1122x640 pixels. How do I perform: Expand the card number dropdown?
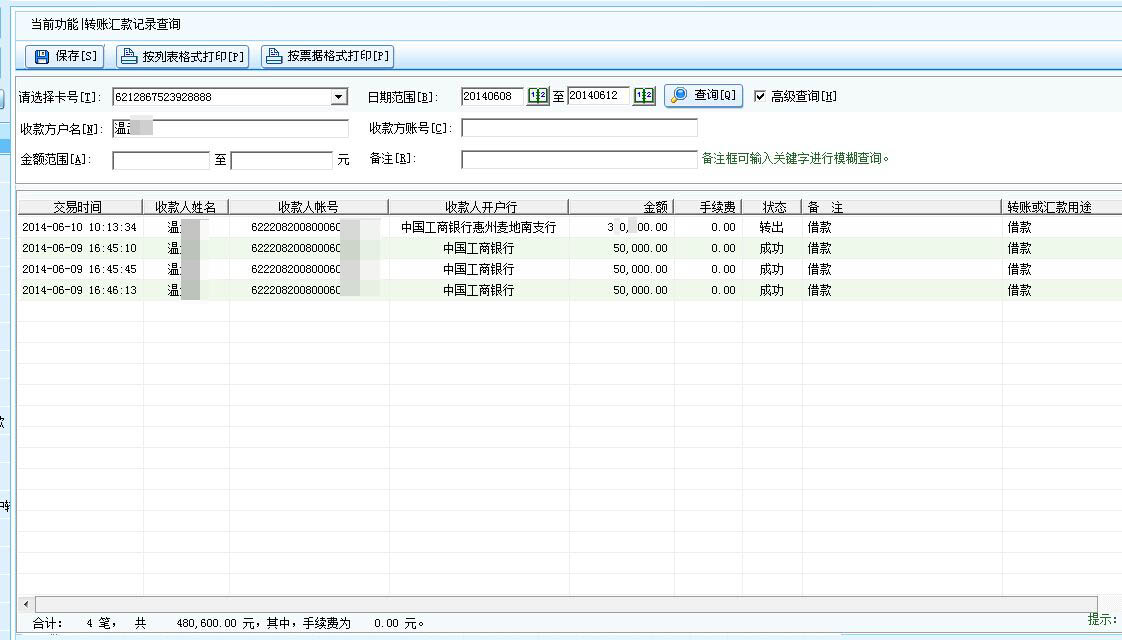339,97
